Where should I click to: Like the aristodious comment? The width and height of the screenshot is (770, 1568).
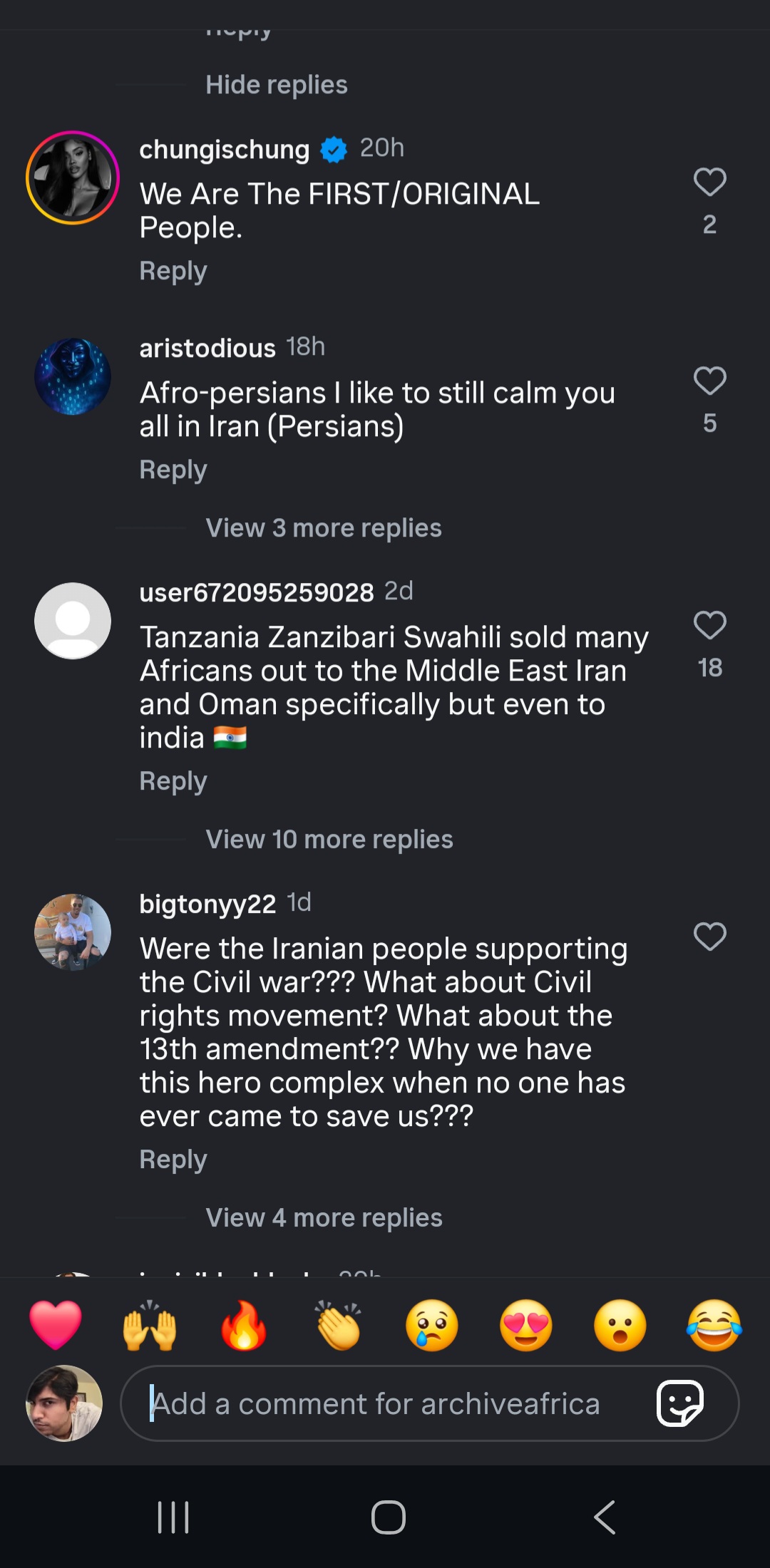click(x=709, y=381)
